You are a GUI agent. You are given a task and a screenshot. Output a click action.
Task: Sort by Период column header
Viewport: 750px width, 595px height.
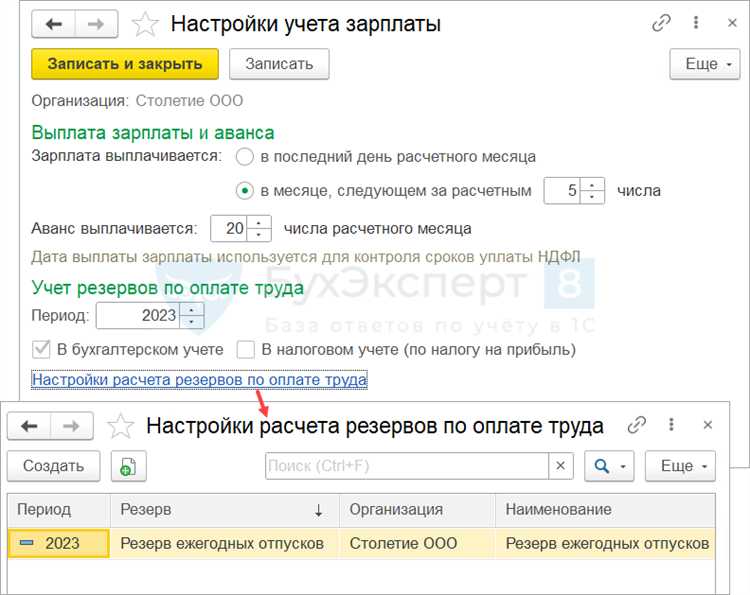tap(59, 510)
